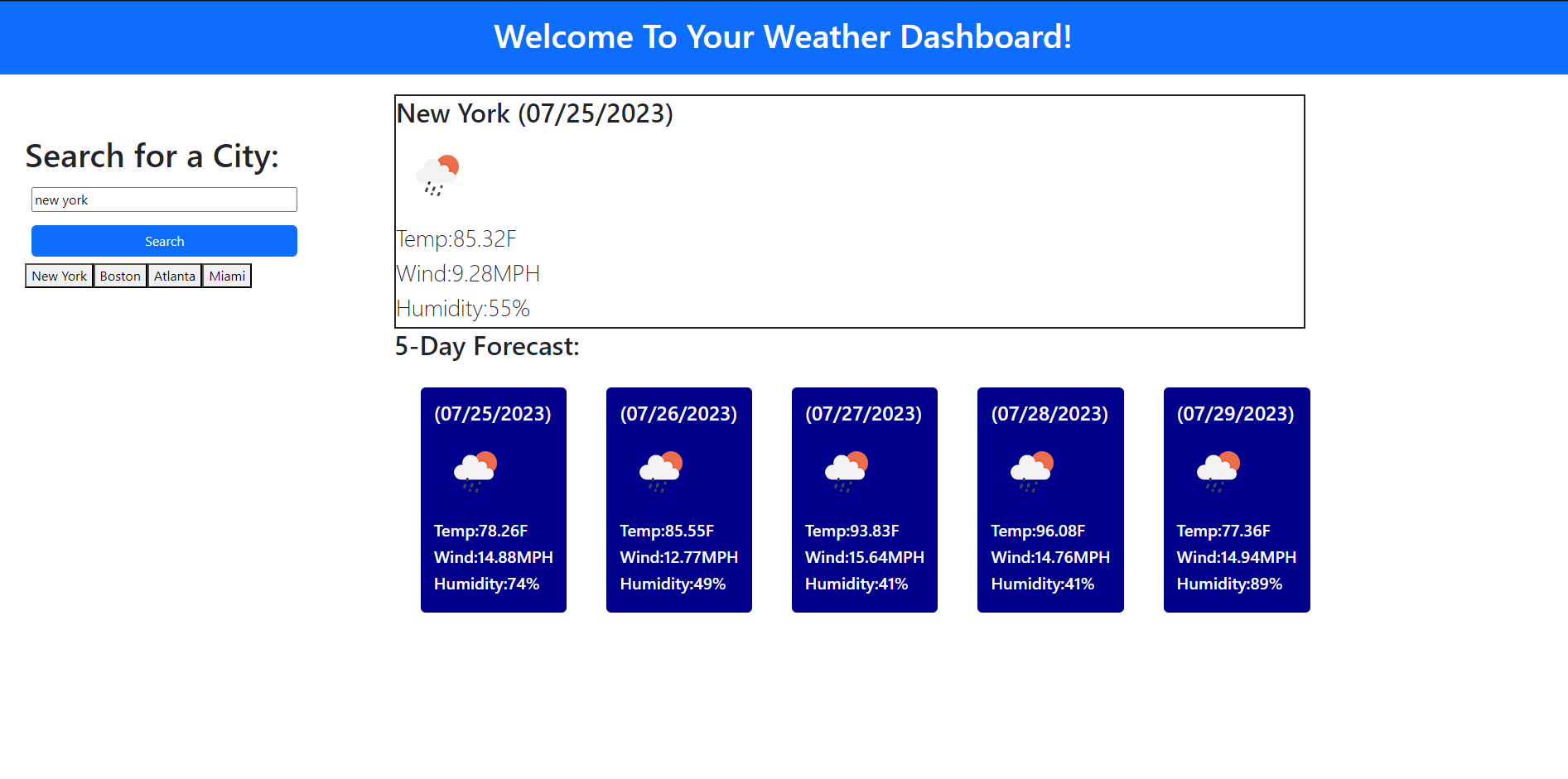Click the Miami city button
Screen dimensions: 1568x779
pyautogui.click(x=226, y=276)
